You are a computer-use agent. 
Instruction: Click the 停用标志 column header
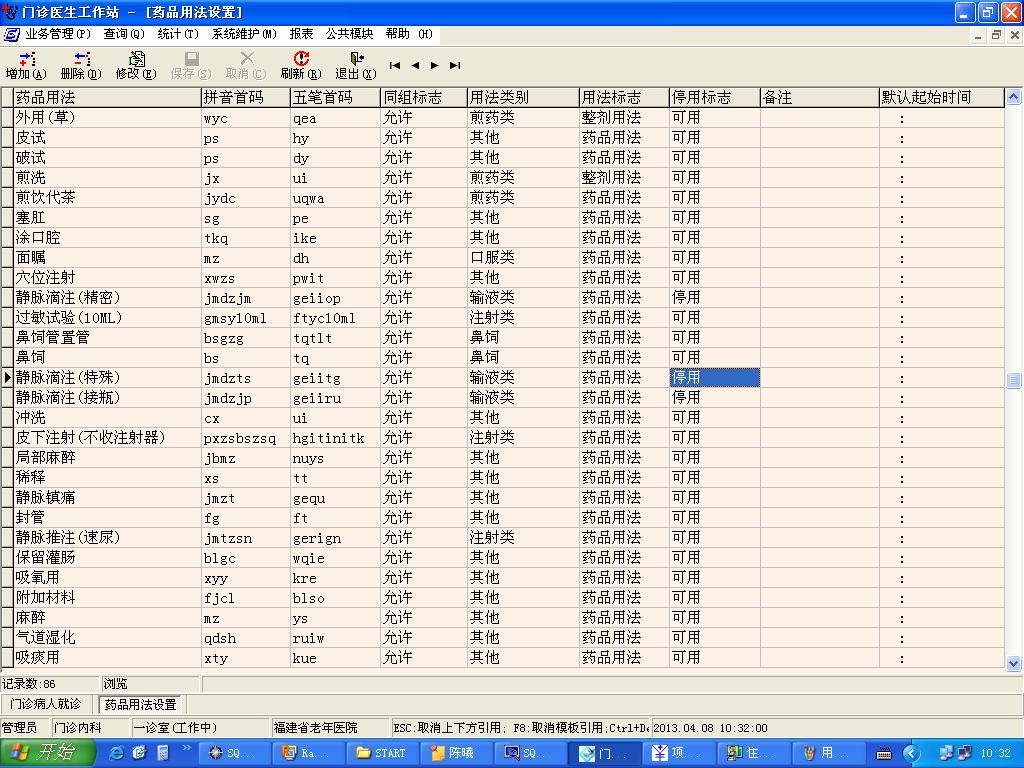point(715,97)
